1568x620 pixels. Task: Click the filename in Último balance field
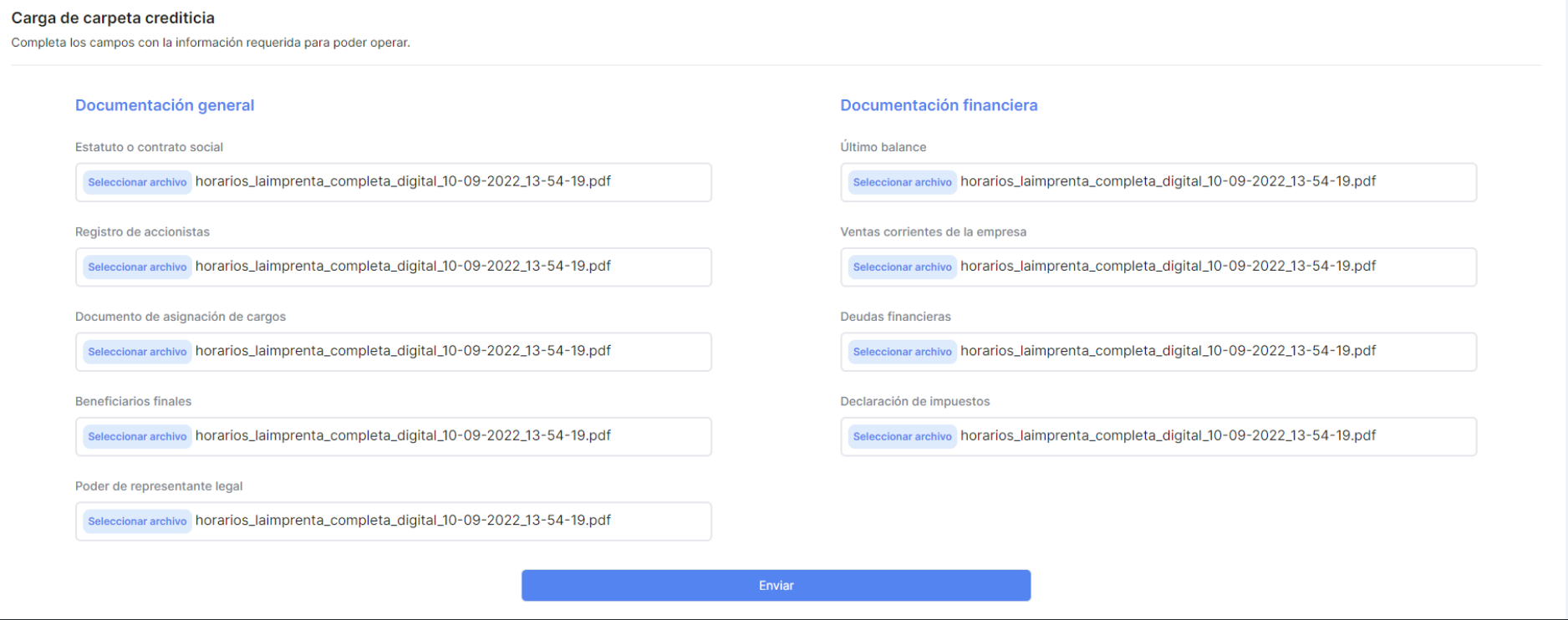click(1168, 181)
